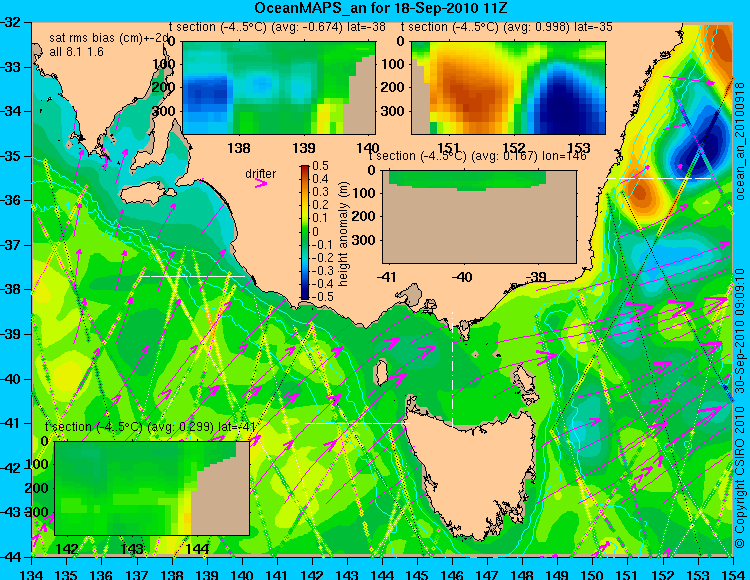
Task: Open the lat=-41 temperature section inset
Action: point(152,488)
